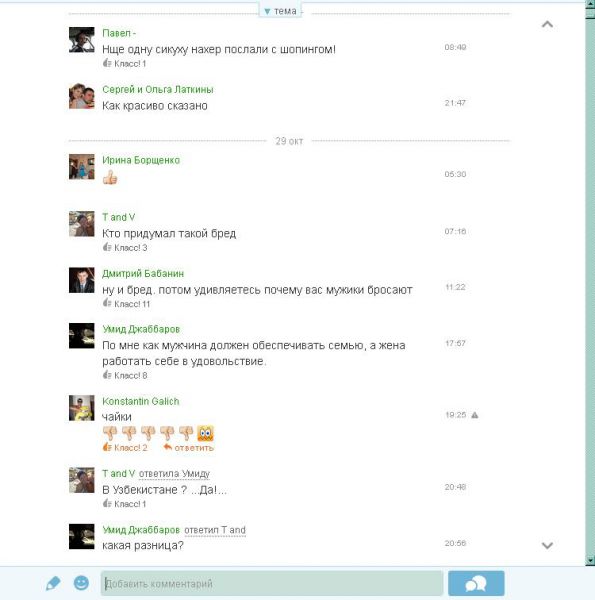Open Дмитрий Бабанин's avatar thumbnail

(x=82, y=280)
